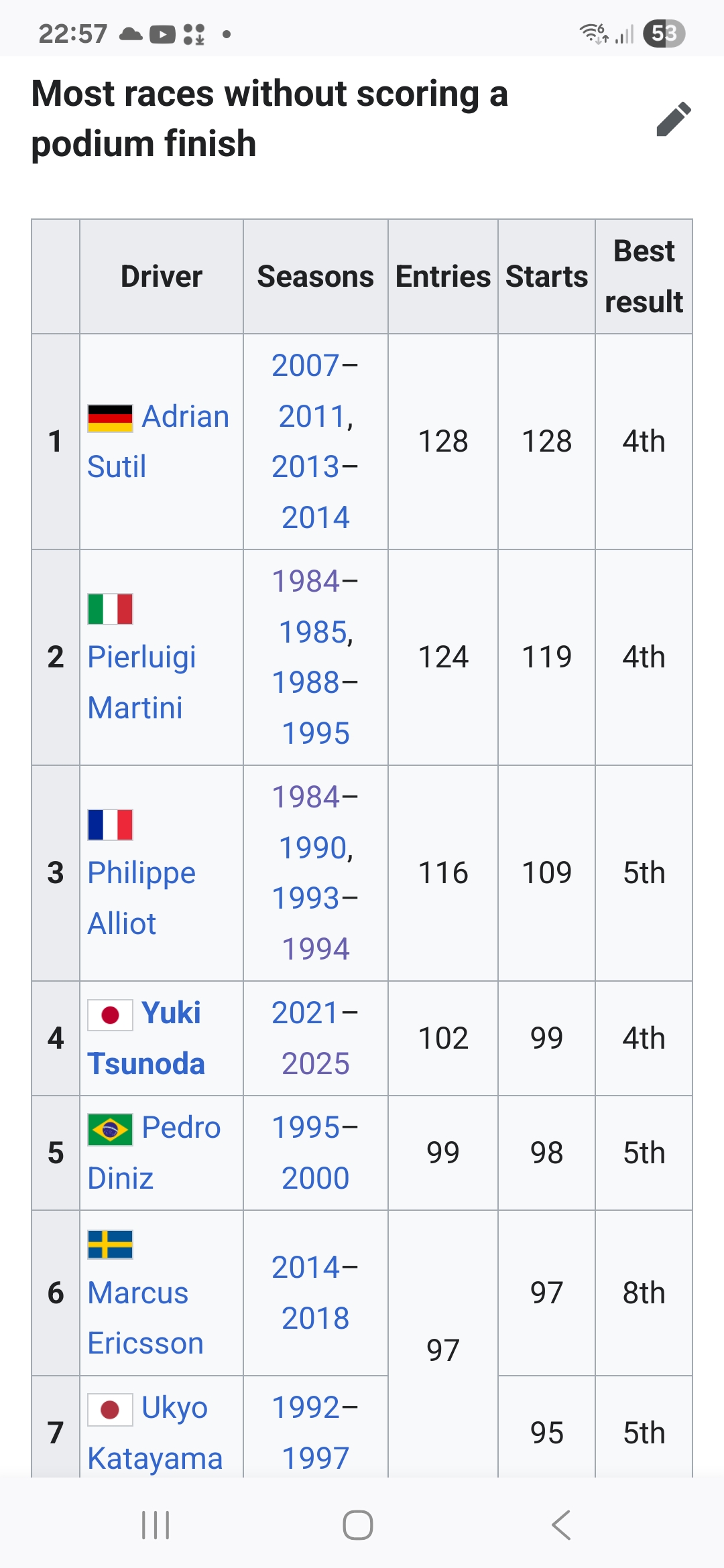Tap the French flag above Philippe Alliot

[111, 825]
